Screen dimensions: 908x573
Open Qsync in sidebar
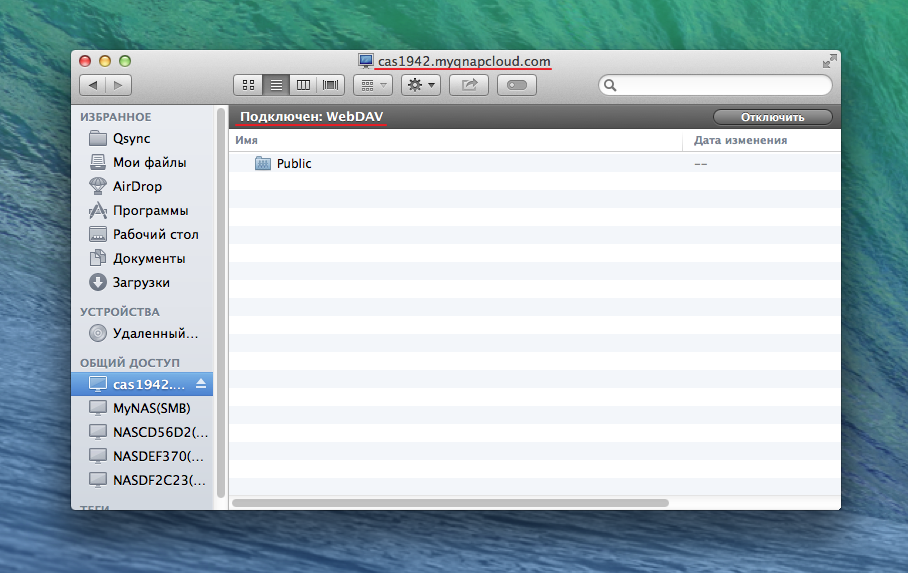click(142, 138)
